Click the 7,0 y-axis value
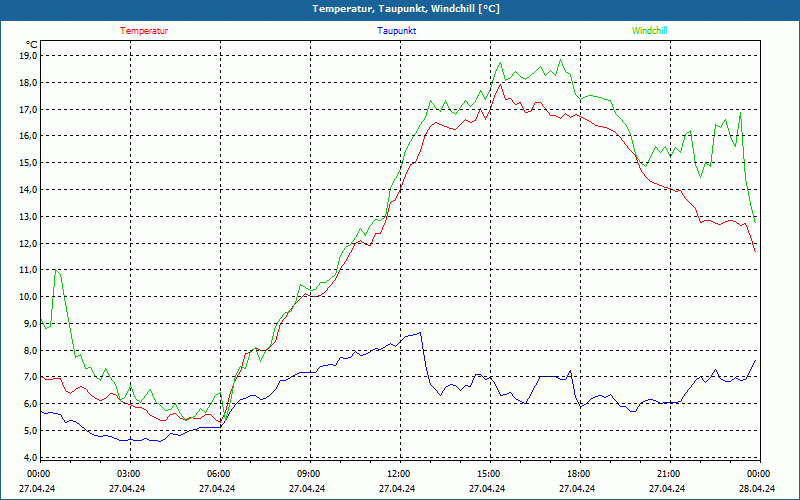 pyautogui.click(x=31, y=377)
